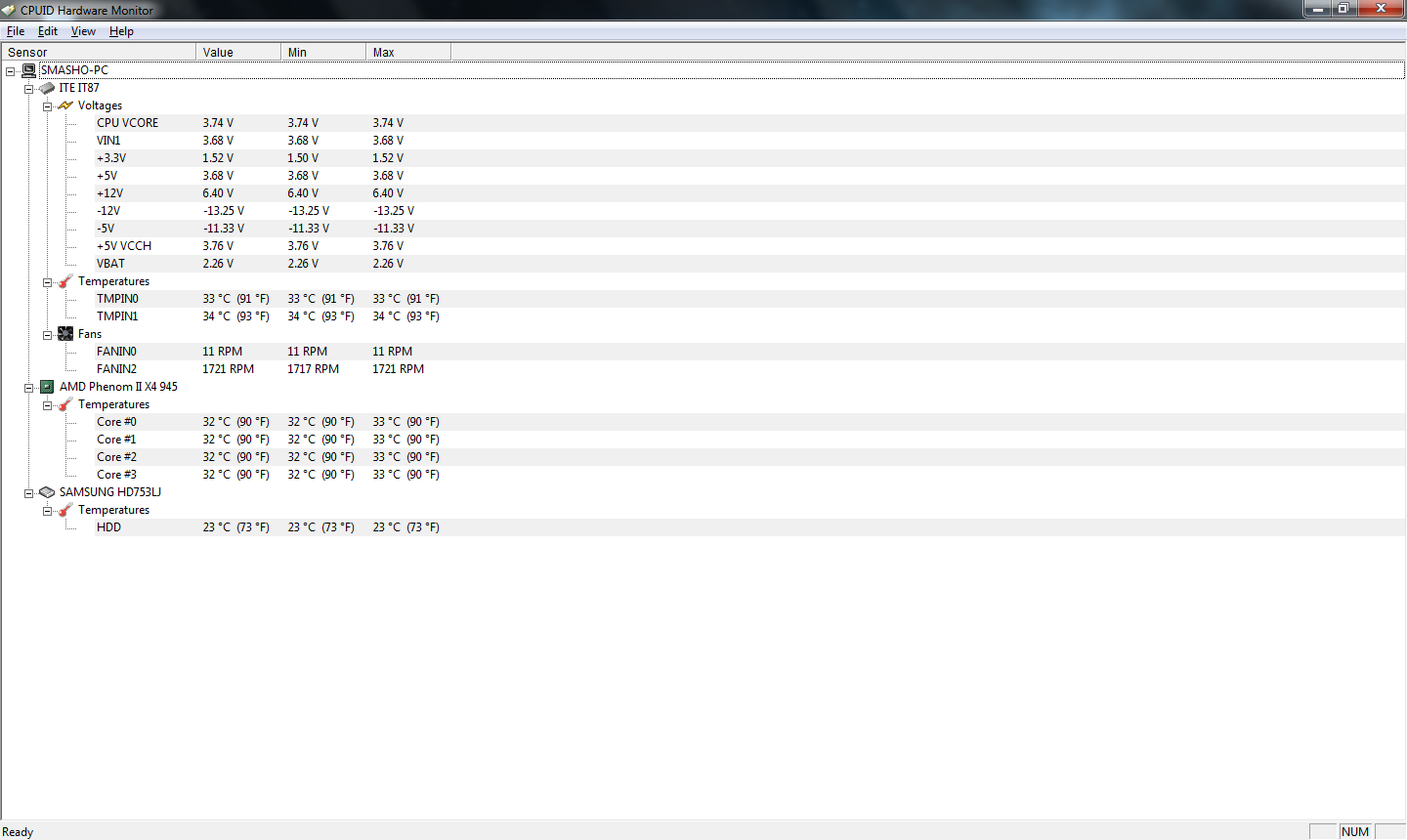Select the FANIN0 fan row
This screenshot has width=1407, height=840.
[x=749, y=352]
